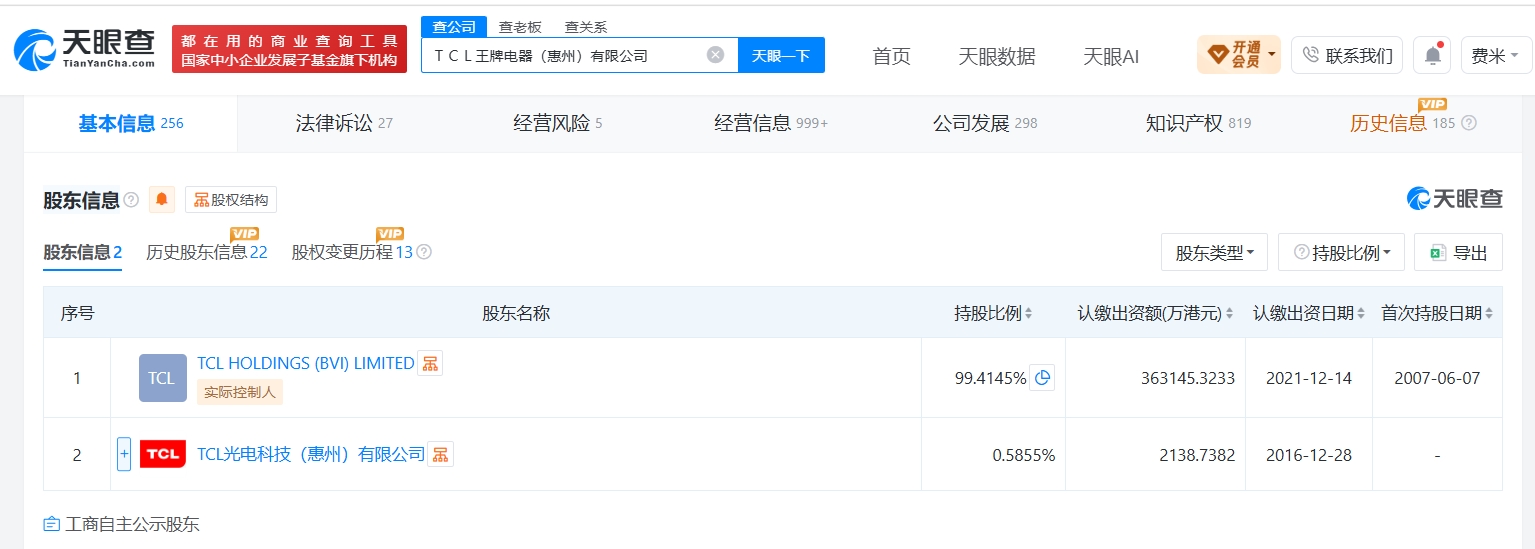This screenshot has height=549, width=1535.
Task: Click TCL gray avatar logo in row 1
Action: (x=163, y=378)
